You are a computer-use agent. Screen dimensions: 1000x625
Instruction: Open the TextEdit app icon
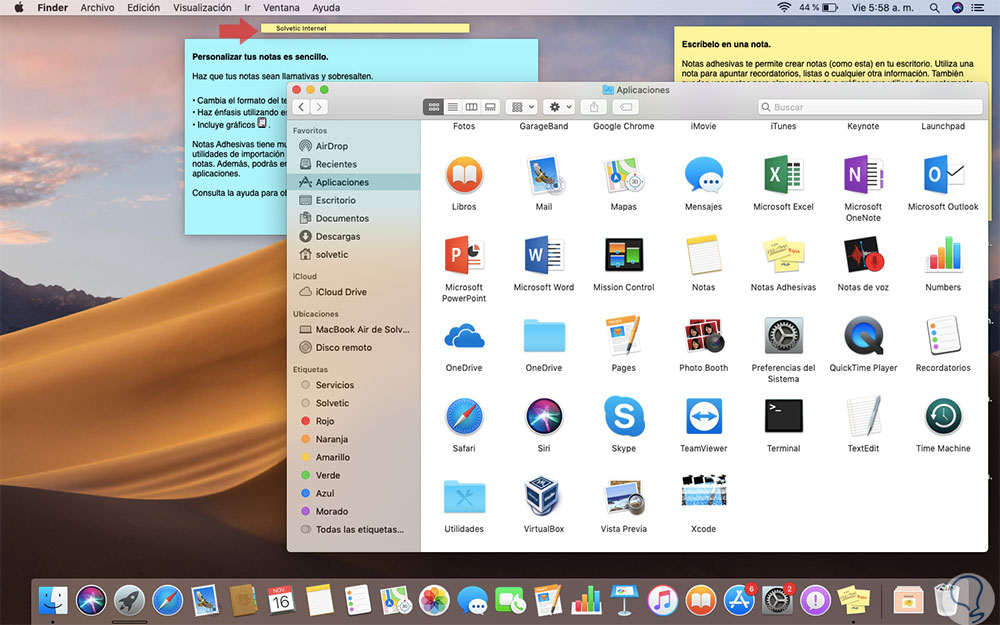point(863,416)
